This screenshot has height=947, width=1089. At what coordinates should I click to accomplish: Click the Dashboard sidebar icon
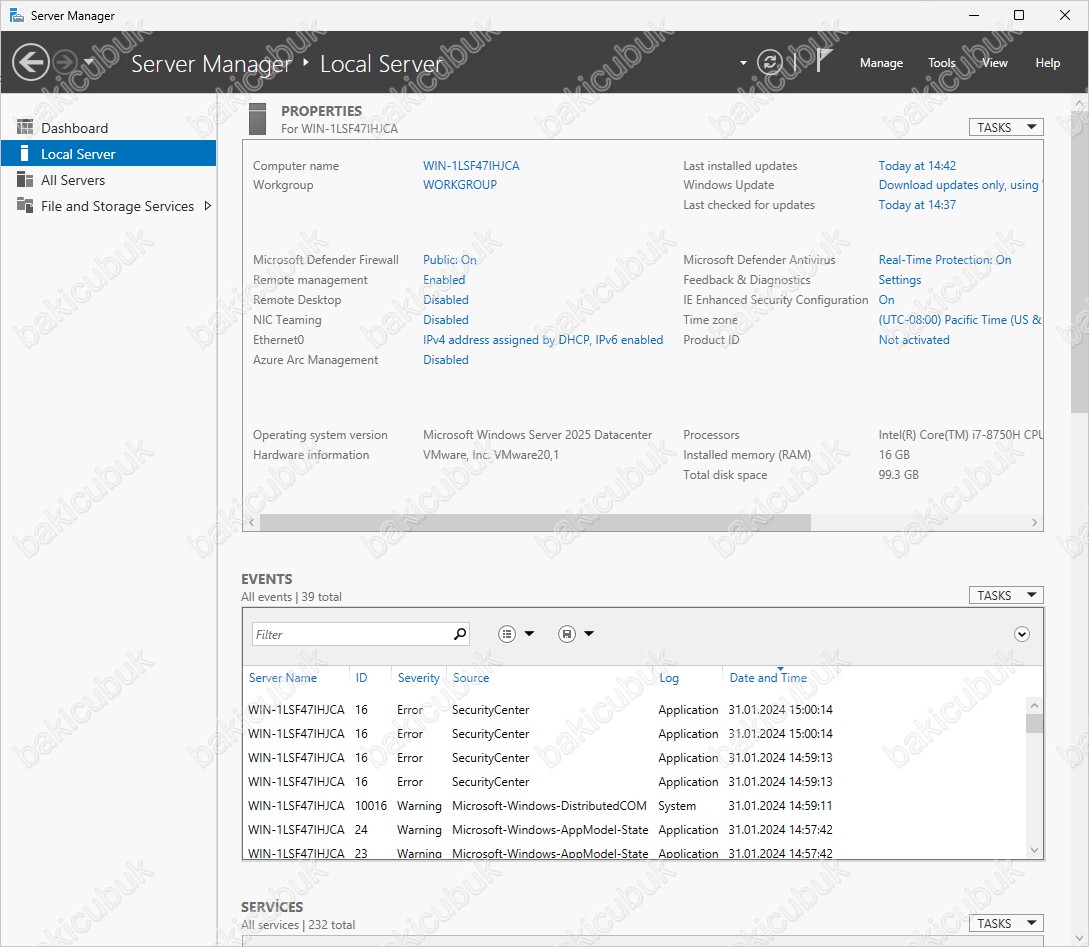[x=25, y=127]
